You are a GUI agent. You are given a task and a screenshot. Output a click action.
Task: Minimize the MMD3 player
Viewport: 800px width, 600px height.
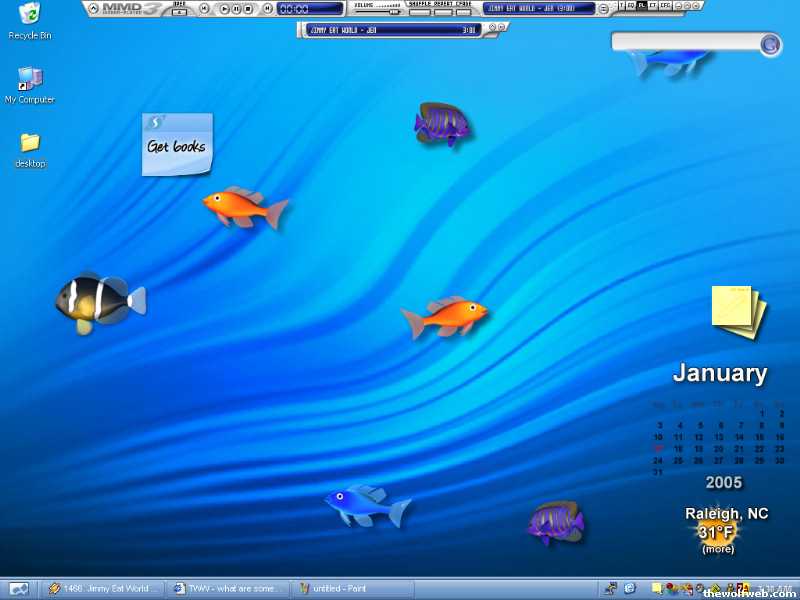(679, 6)
